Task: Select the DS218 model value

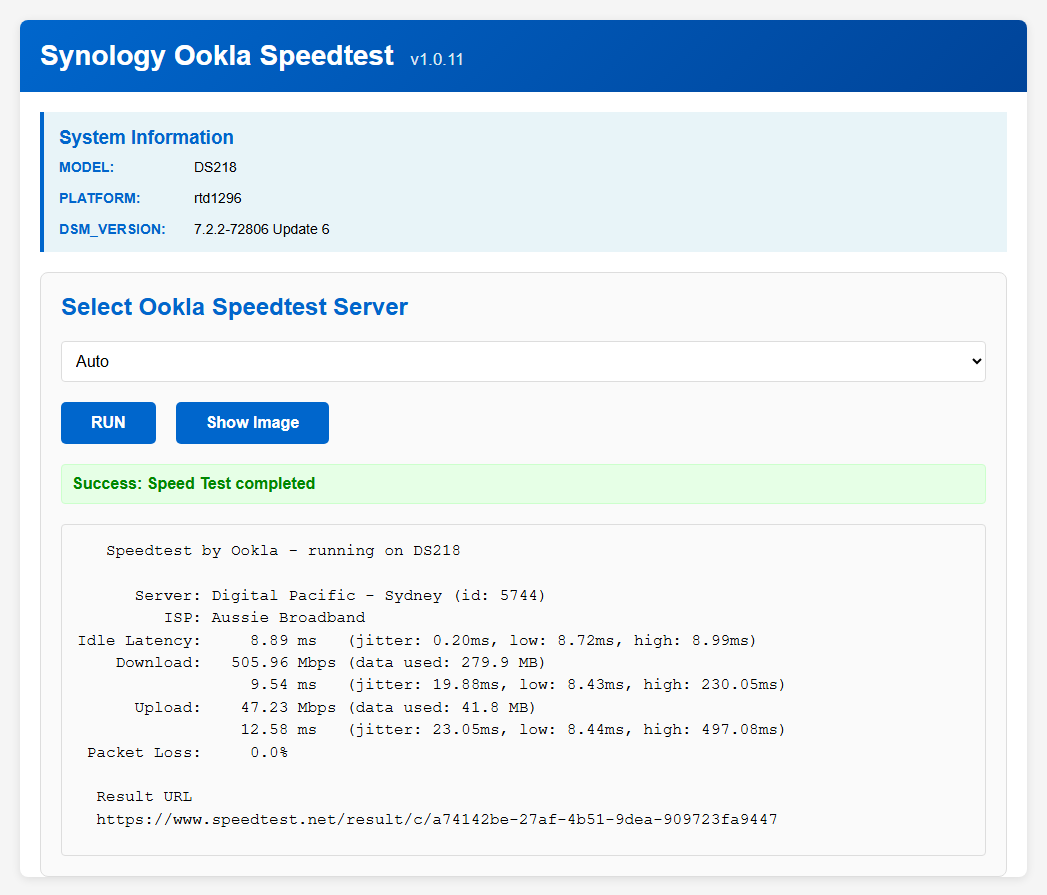Action: [215, 168]
